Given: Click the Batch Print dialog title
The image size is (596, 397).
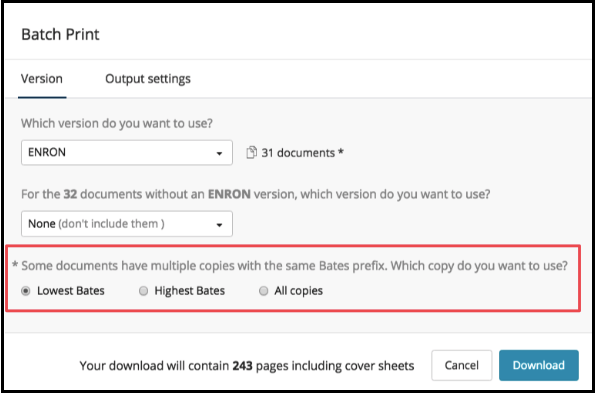Looking at the screenshot, I should (60, 34).
